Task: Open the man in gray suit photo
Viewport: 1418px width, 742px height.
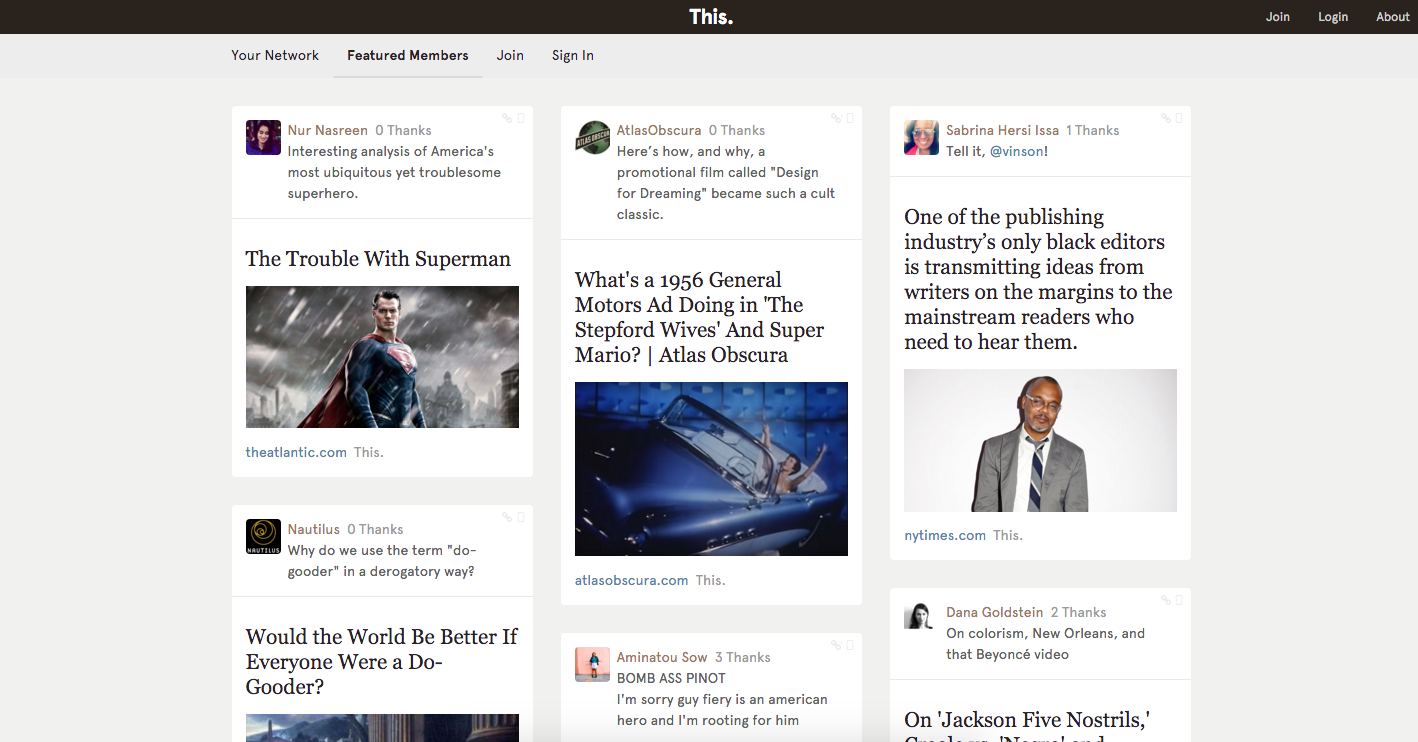Action: coord(1040,441)
